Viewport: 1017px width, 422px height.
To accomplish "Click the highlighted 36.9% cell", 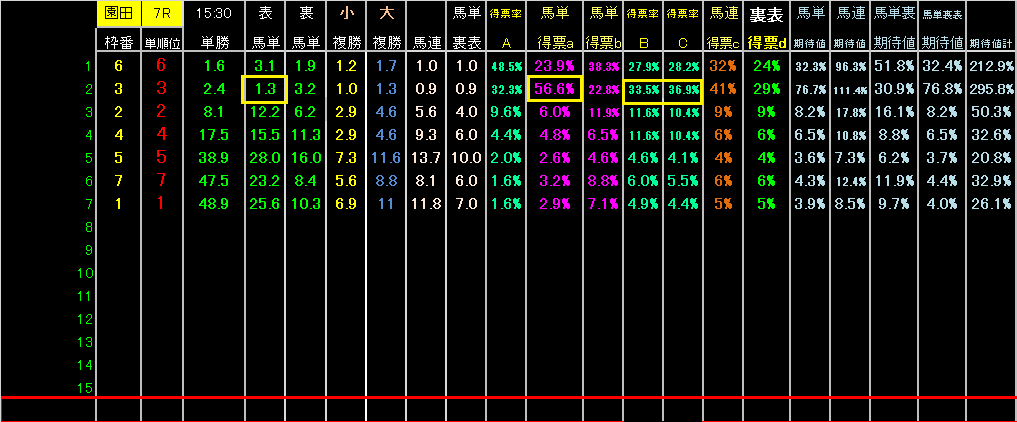I will pyautogui.click(x=682, y=90).
